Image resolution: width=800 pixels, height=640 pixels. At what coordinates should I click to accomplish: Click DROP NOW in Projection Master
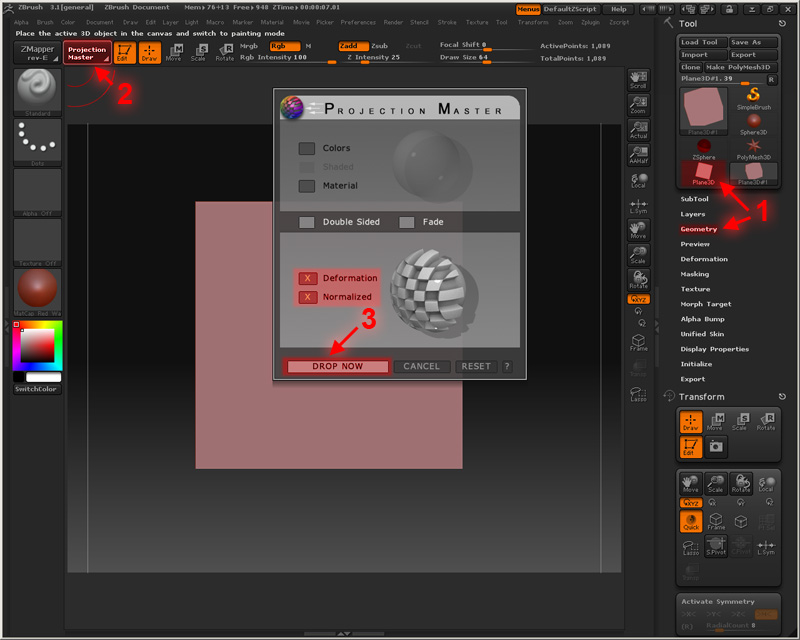click(338, 366)
